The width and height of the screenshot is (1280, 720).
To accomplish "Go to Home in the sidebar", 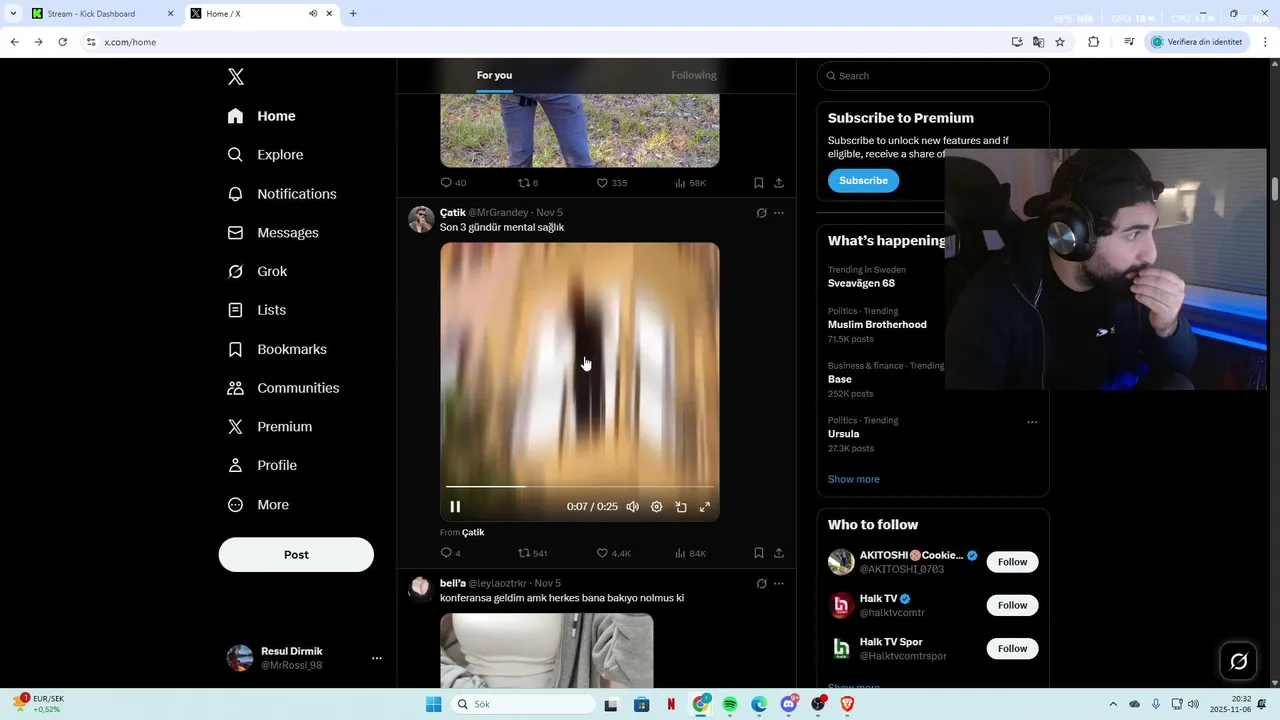I will tap(261, 116).
